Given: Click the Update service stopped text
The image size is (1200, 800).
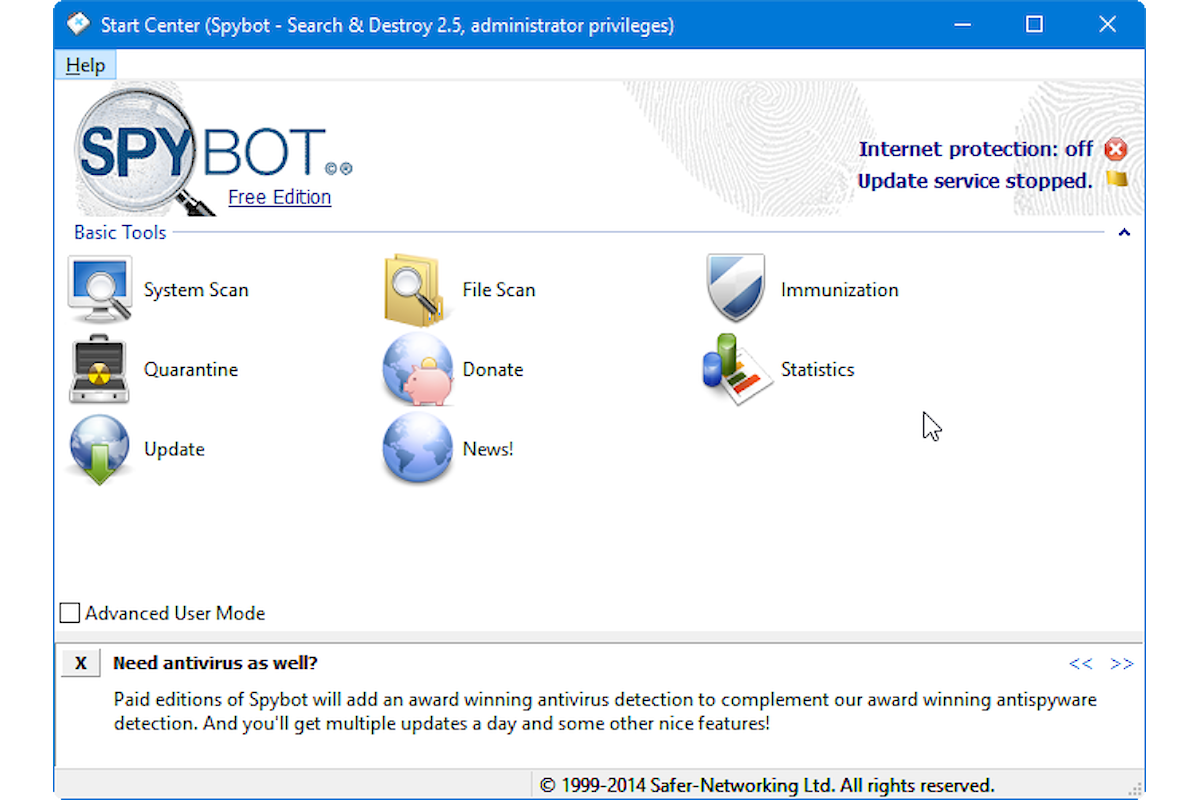Looking at the screenshot, I should pos(975,181).
